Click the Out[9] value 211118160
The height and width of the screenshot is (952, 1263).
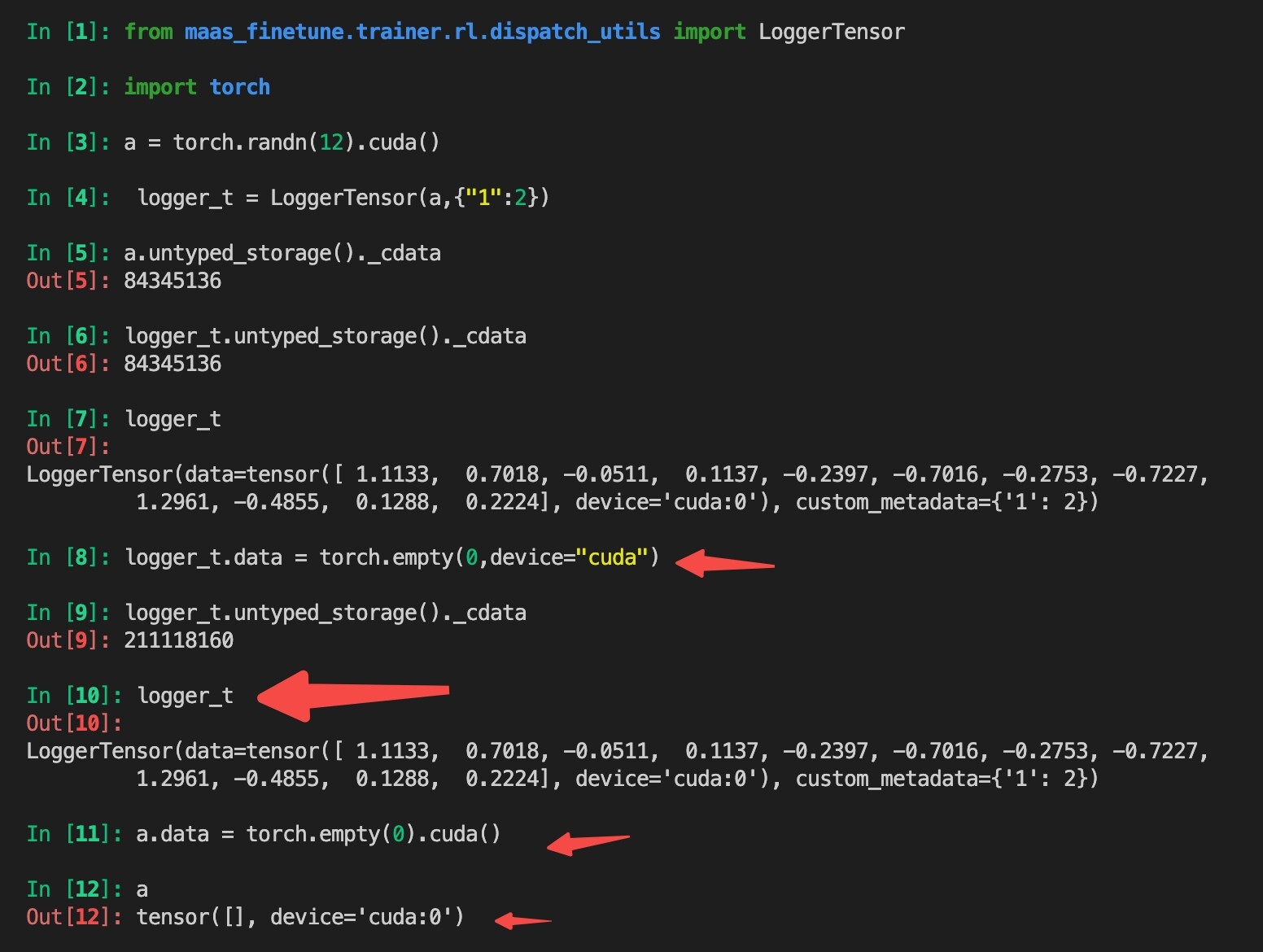178,640
